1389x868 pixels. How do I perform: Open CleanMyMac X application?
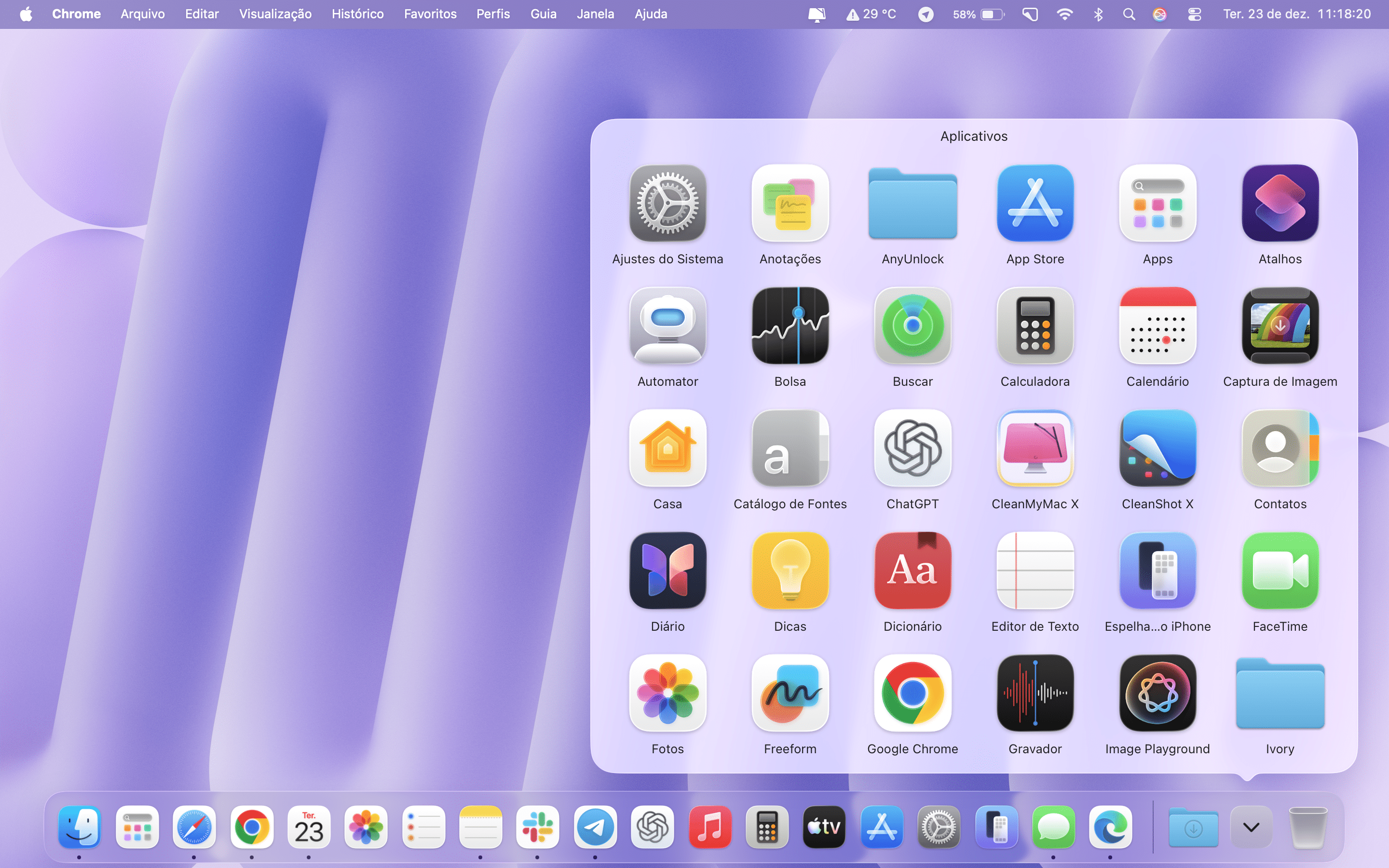(1035, 448)
